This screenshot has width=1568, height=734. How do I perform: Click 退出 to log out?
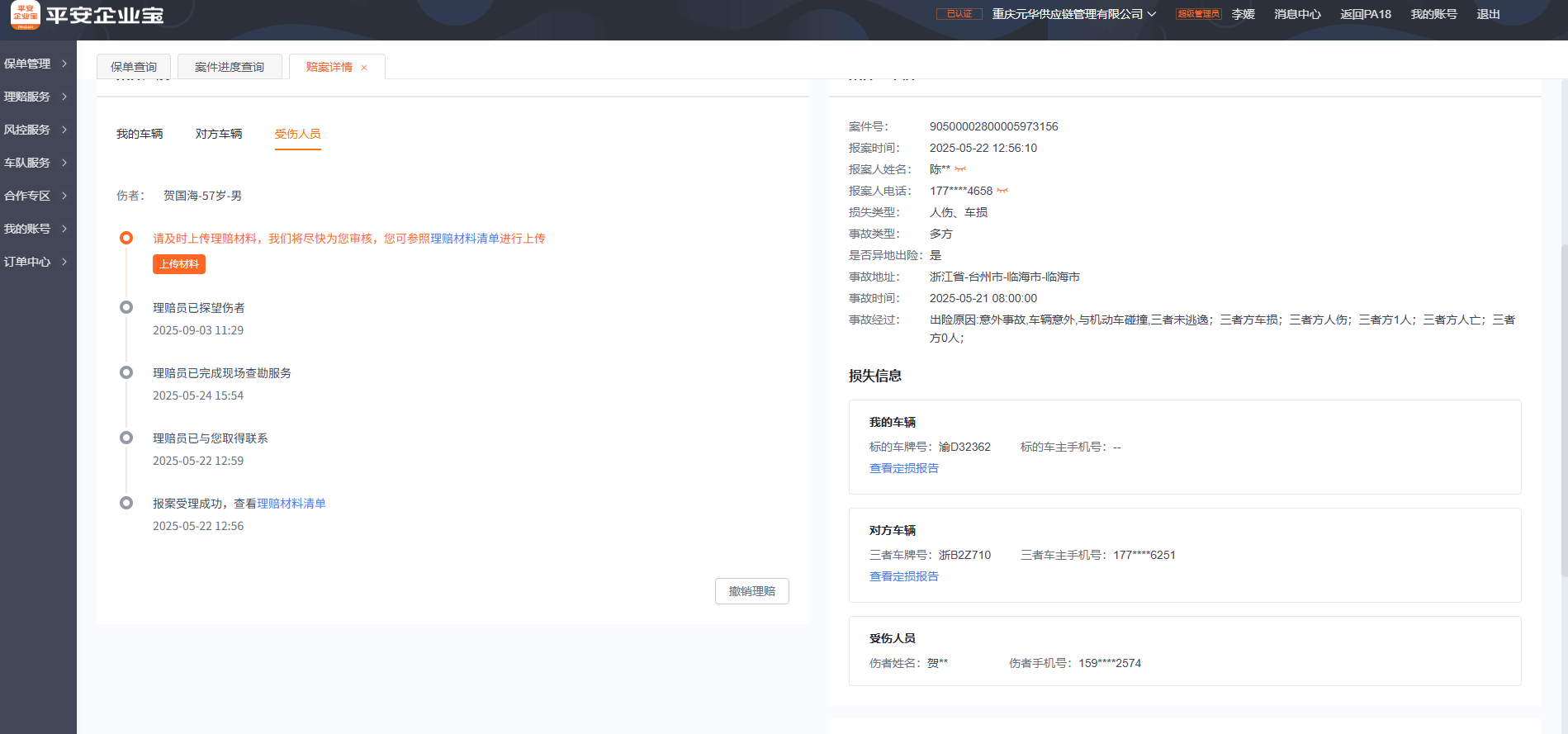coord(1488,14)
